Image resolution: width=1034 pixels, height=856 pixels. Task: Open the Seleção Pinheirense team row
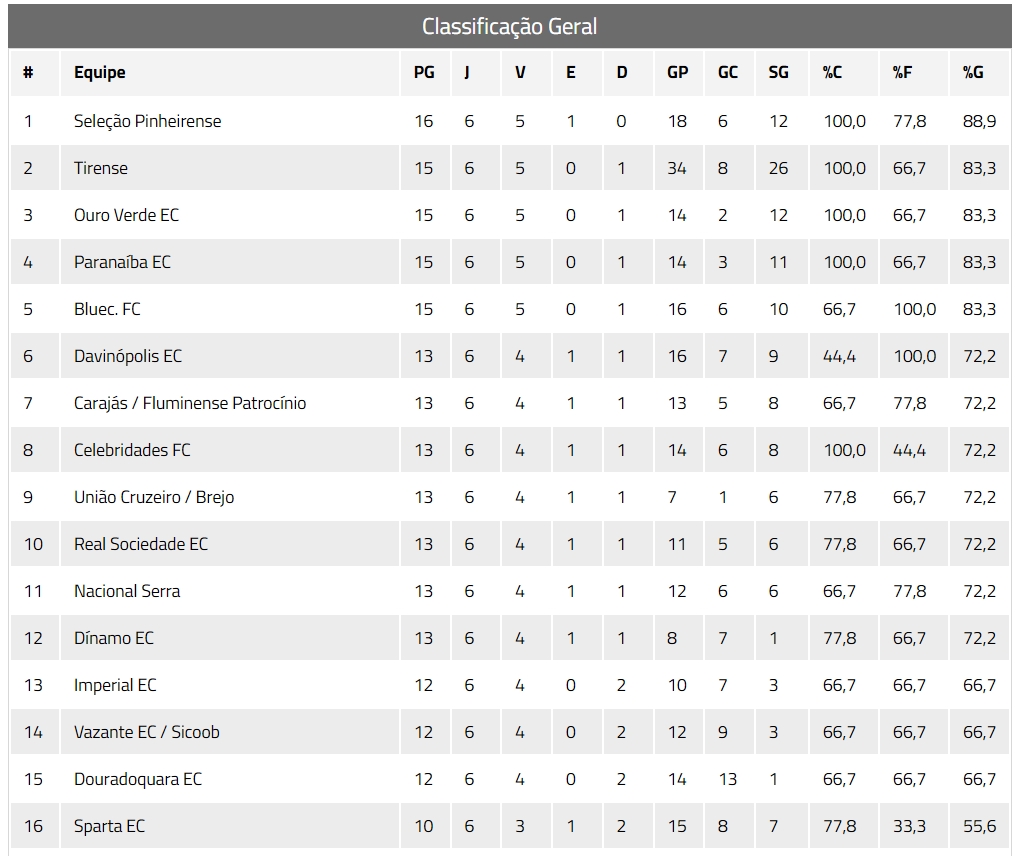coord(509,121)
